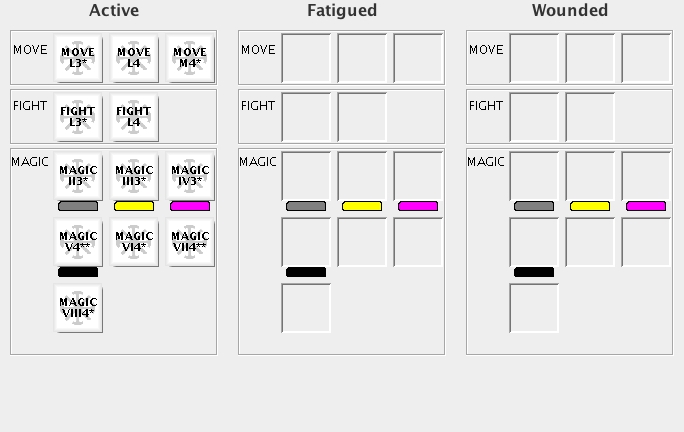
Task: Click the gray color bar under Active MAGIC II3*
Action: pos(78,206)
